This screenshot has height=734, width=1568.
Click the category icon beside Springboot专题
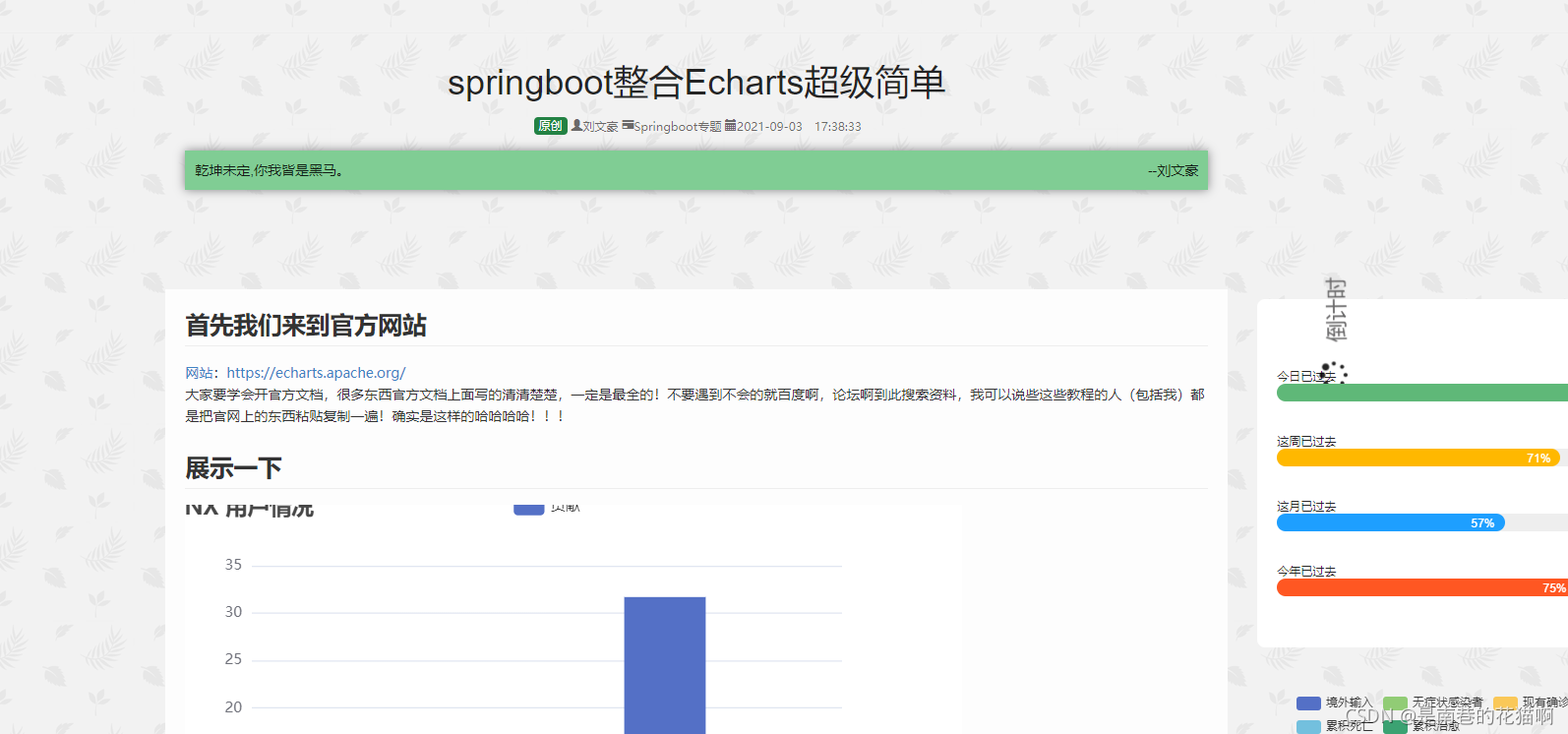tap(628, 126)
